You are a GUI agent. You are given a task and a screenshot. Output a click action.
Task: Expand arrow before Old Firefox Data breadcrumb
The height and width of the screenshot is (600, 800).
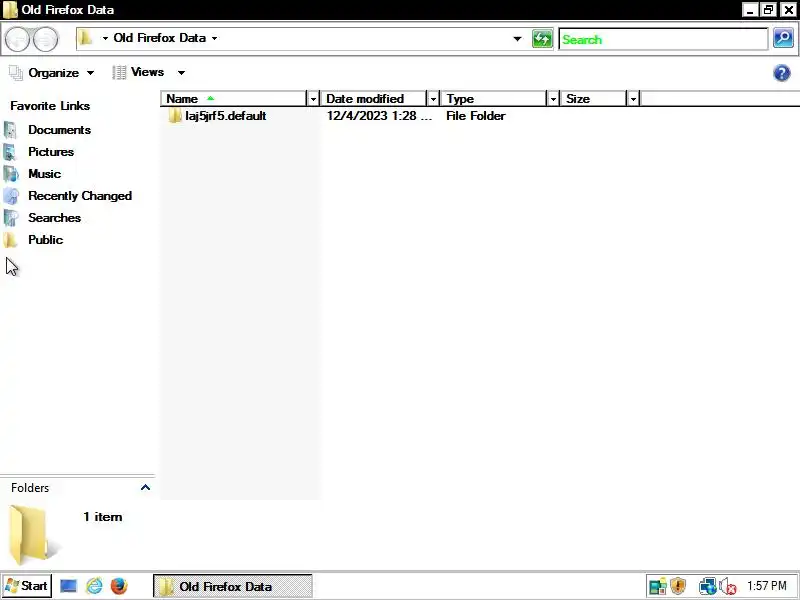[105, 38]
